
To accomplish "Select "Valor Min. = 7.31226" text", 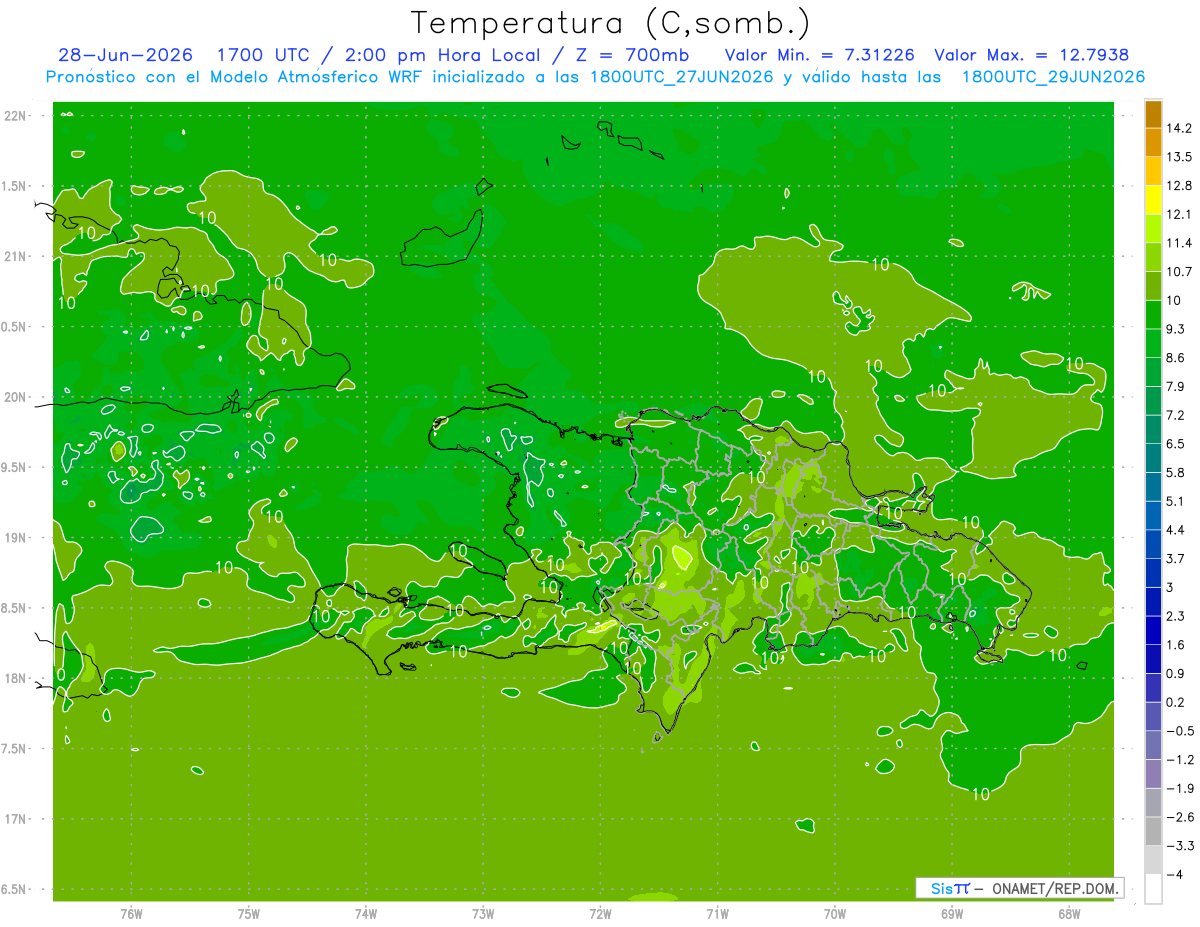I will 819,55.
